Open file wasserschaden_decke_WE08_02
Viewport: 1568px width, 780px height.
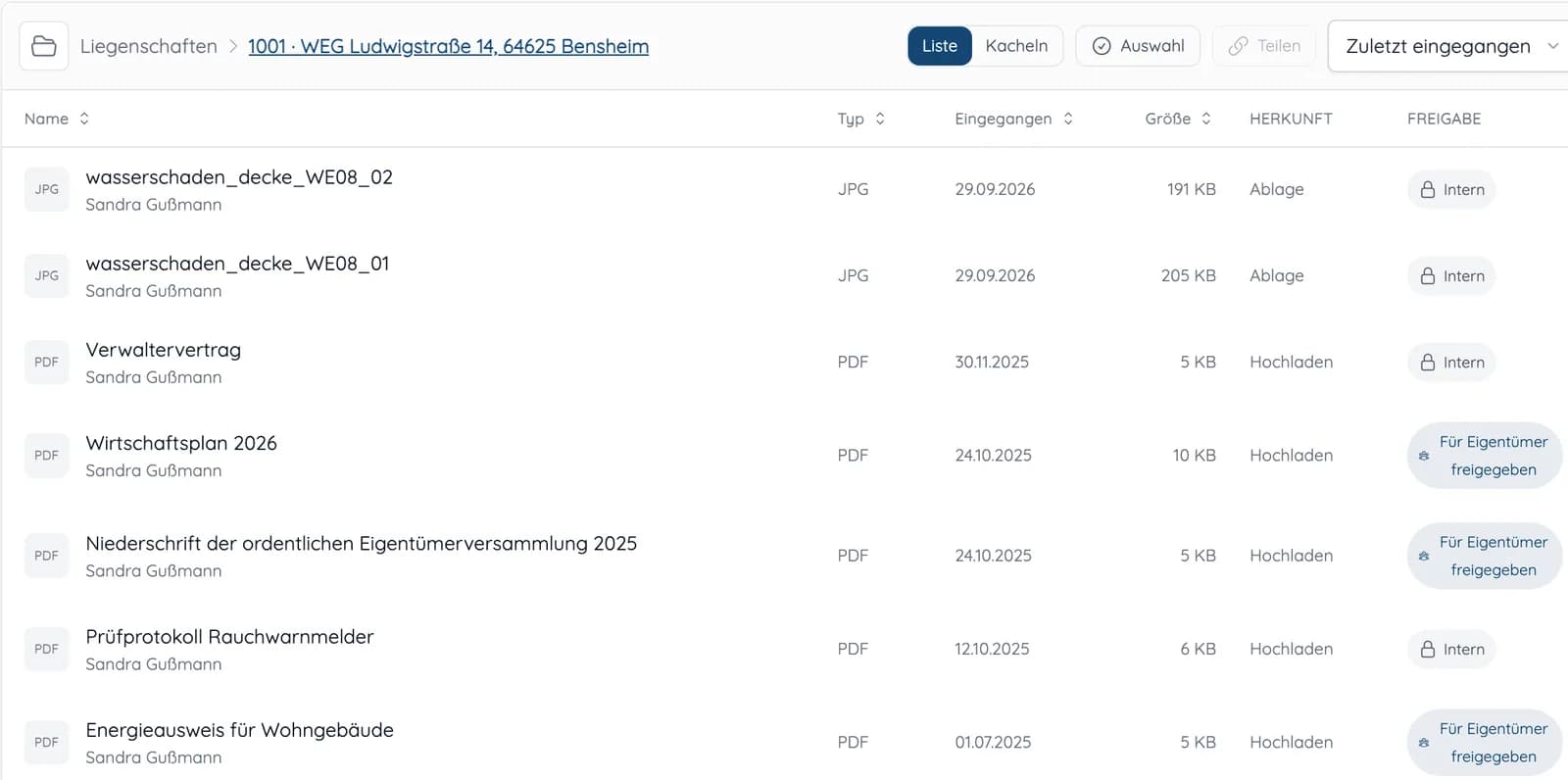[x=239, y=177]
